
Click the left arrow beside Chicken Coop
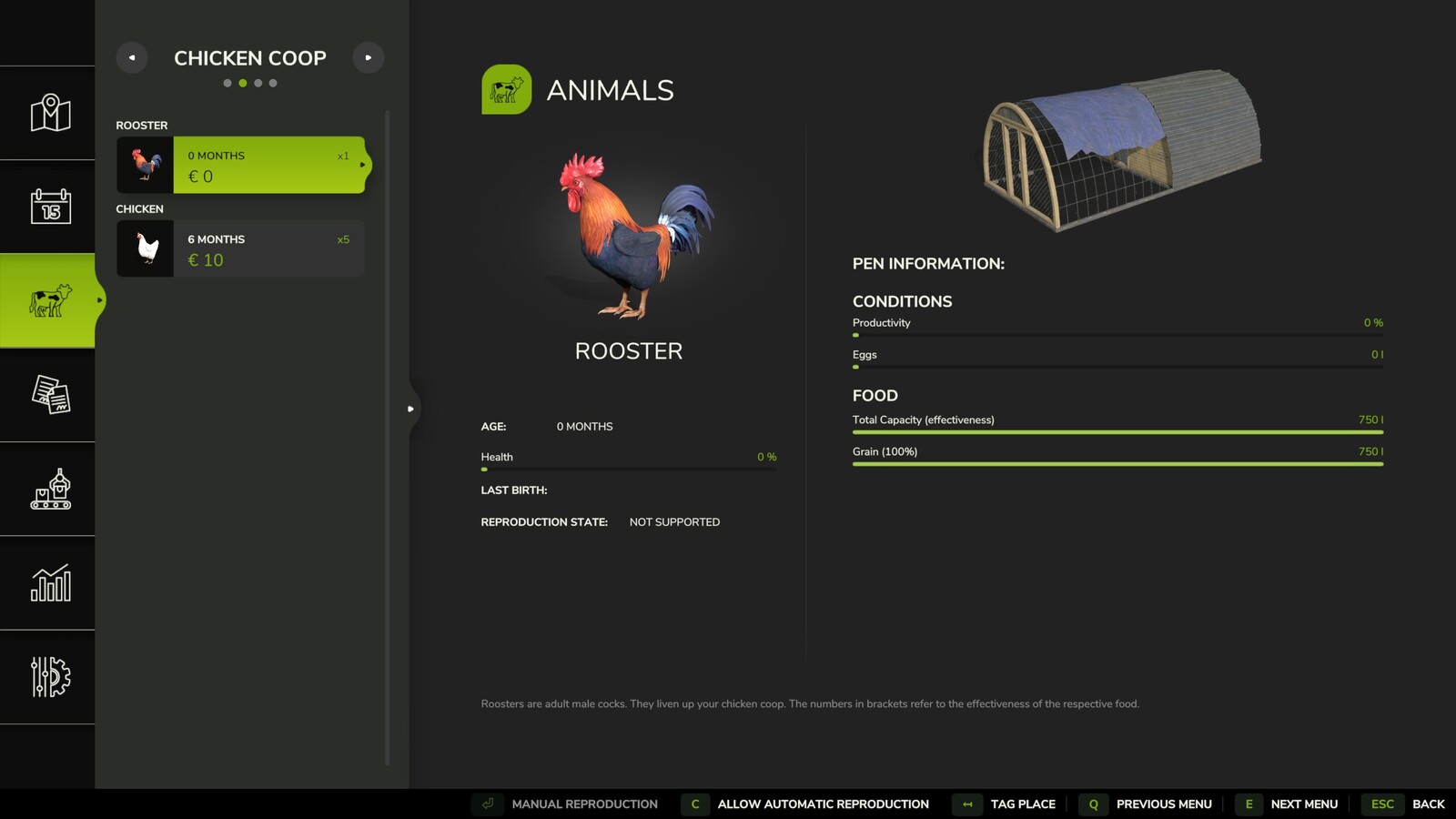[x=131, y=57]
